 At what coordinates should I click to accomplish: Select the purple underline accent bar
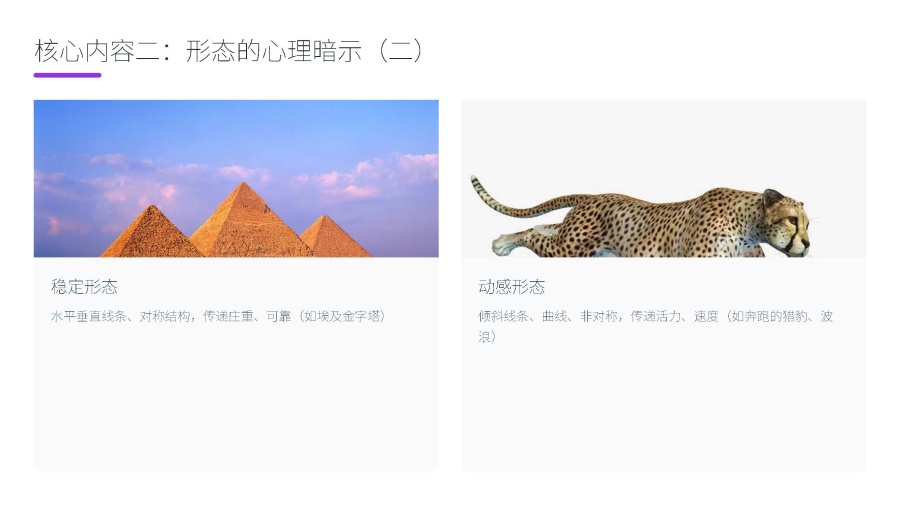68,75
